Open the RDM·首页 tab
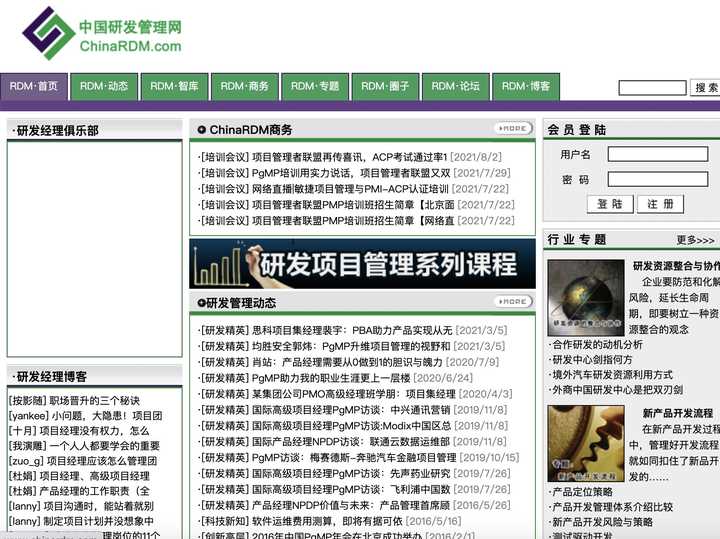Image resolution: width=720 pixels, height=539 pixels. click(x=34, y=86)
